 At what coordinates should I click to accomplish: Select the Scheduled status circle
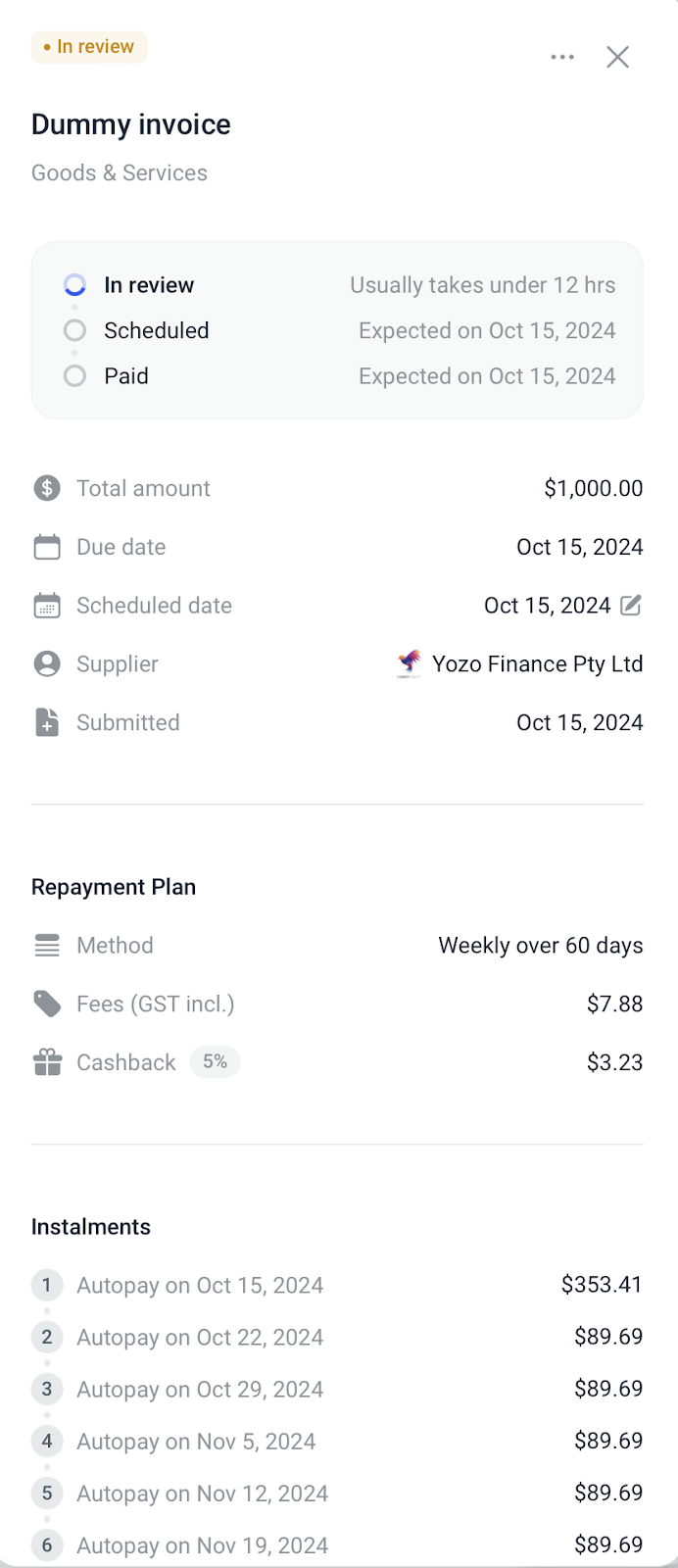coord(74,330)
